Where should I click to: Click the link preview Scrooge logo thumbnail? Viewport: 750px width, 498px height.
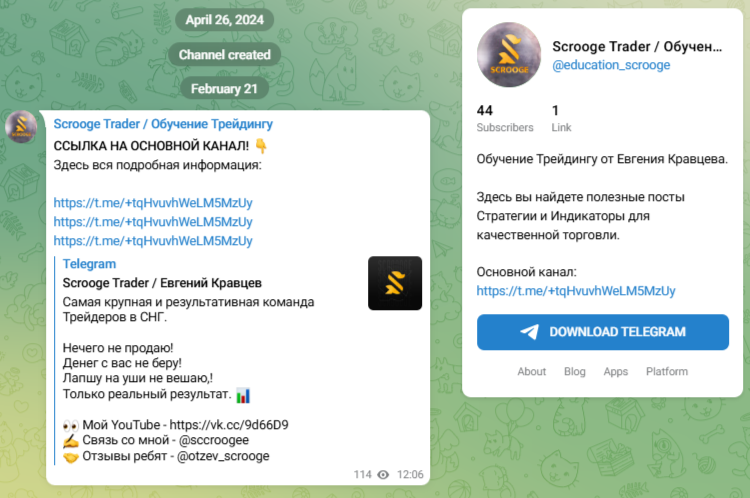[395, 283]
